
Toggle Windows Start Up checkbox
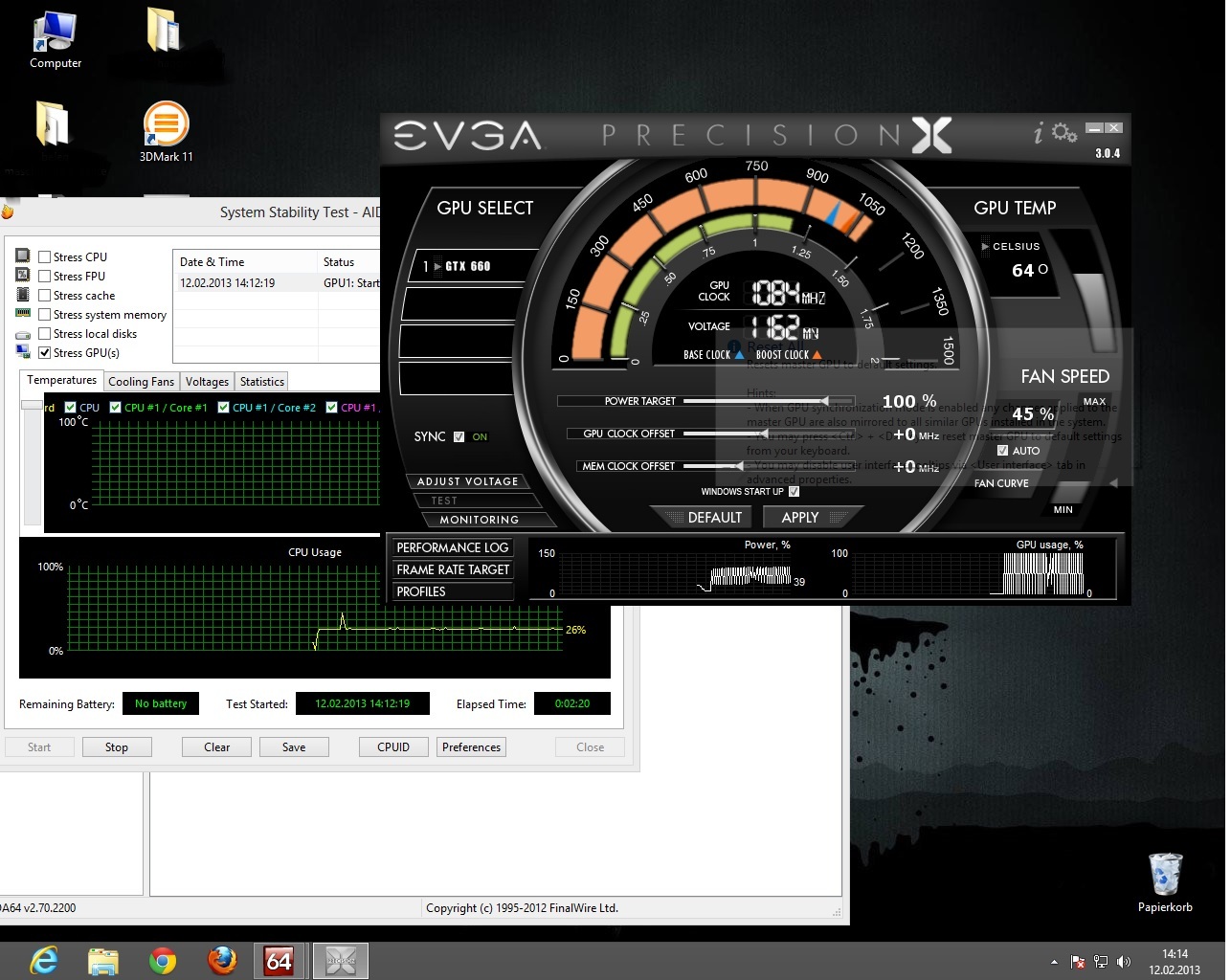coord(794,491)
